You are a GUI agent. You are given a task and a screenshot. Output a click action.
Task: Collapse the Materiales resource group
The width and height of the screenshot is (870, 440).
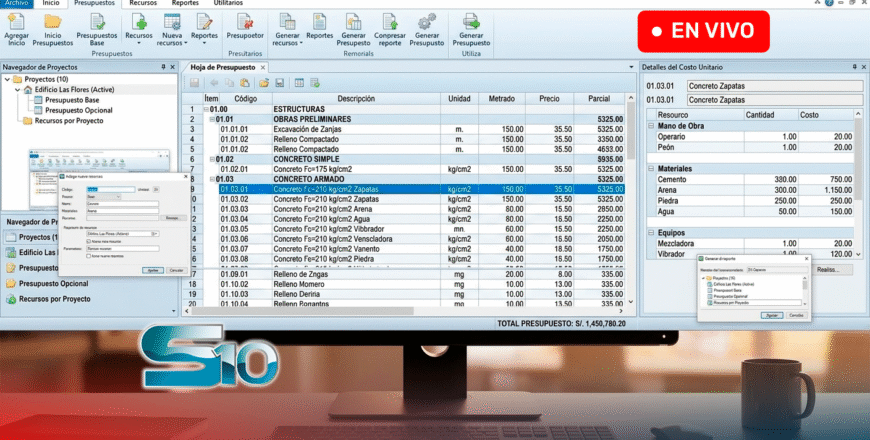(x=651, y=169)
